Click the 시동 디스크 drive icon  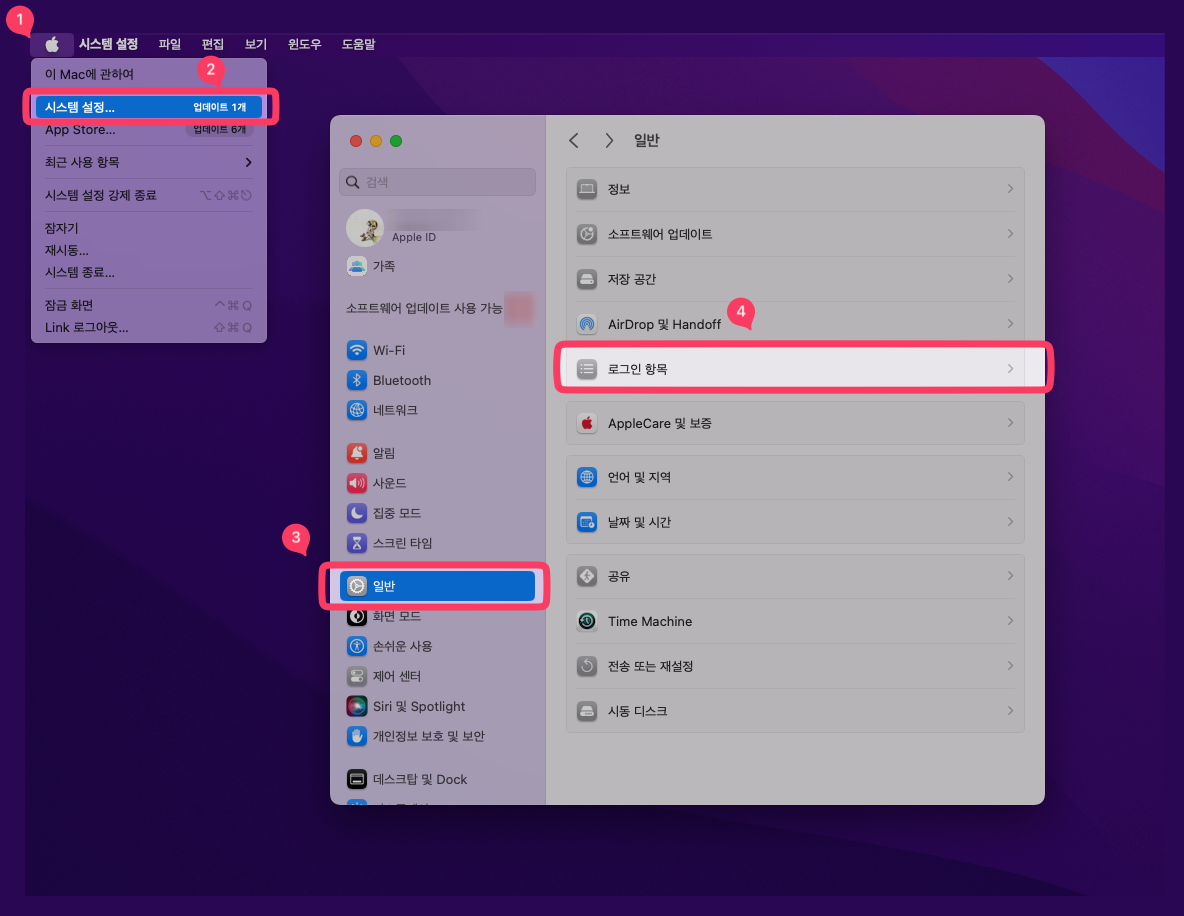point(587,711)
